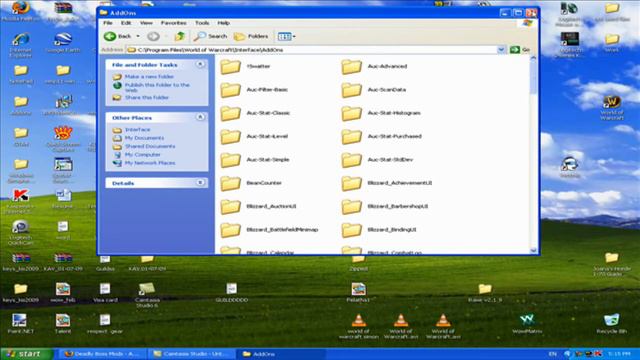Viewport: 640px width, 360px height.
Task: Select the Blizzard_AchievementUI folder
Action: pos(387,183)
